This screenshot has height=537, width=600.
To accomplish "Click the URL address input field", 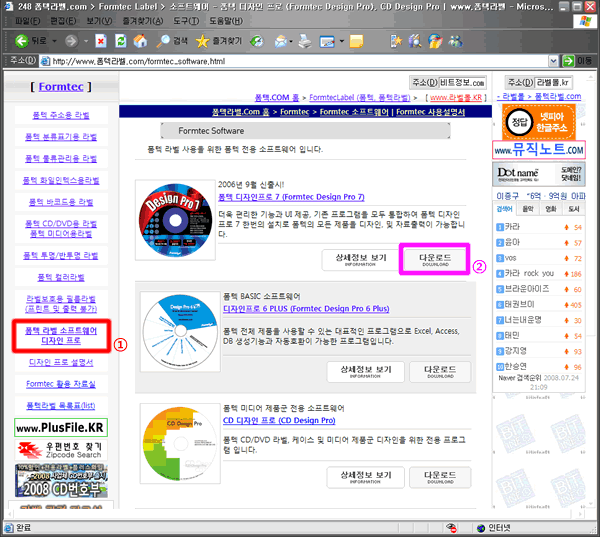I will tap(300, 61).
